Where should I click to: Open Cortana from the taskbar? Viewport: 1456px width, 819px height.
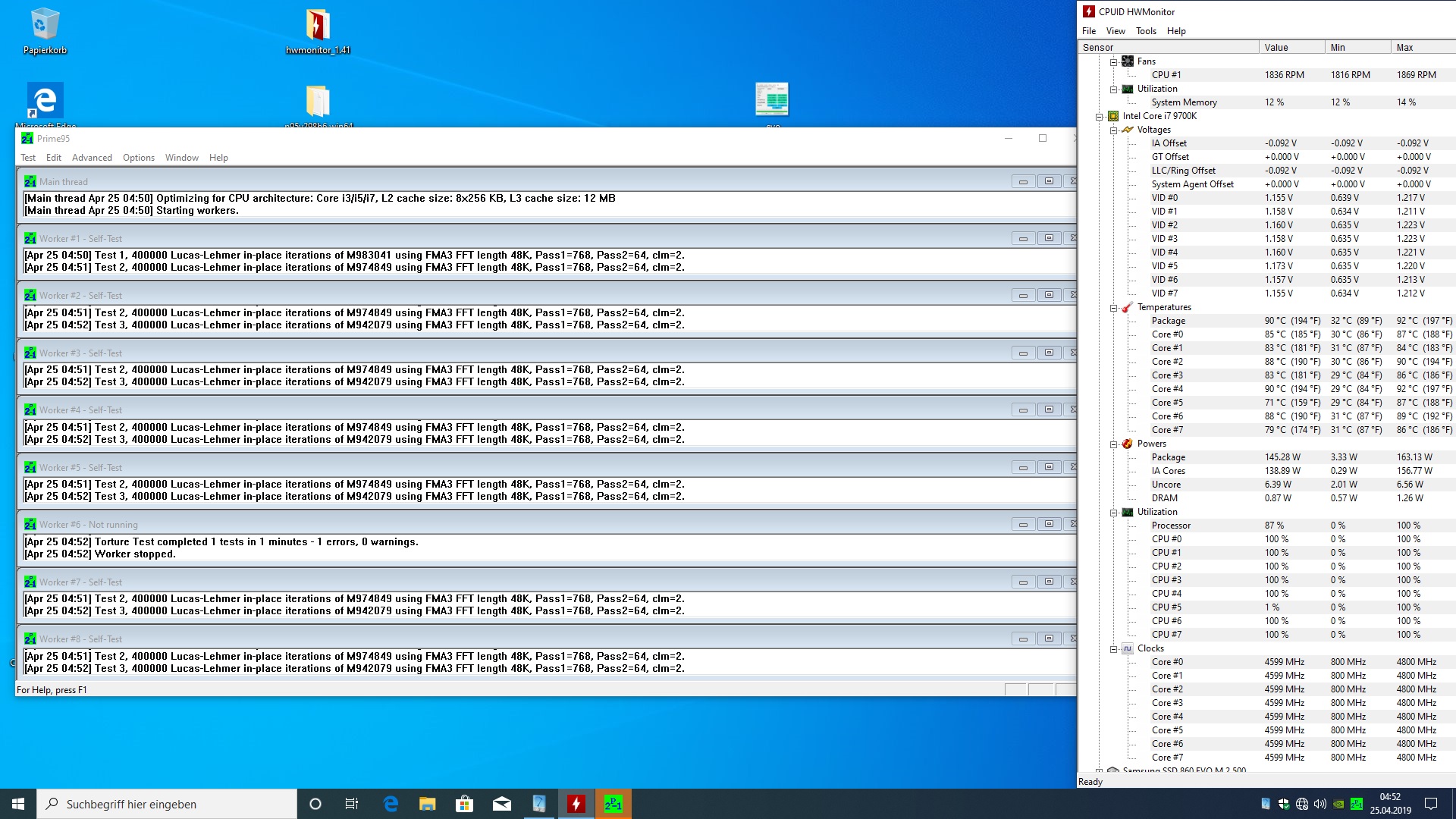[315, 804]
